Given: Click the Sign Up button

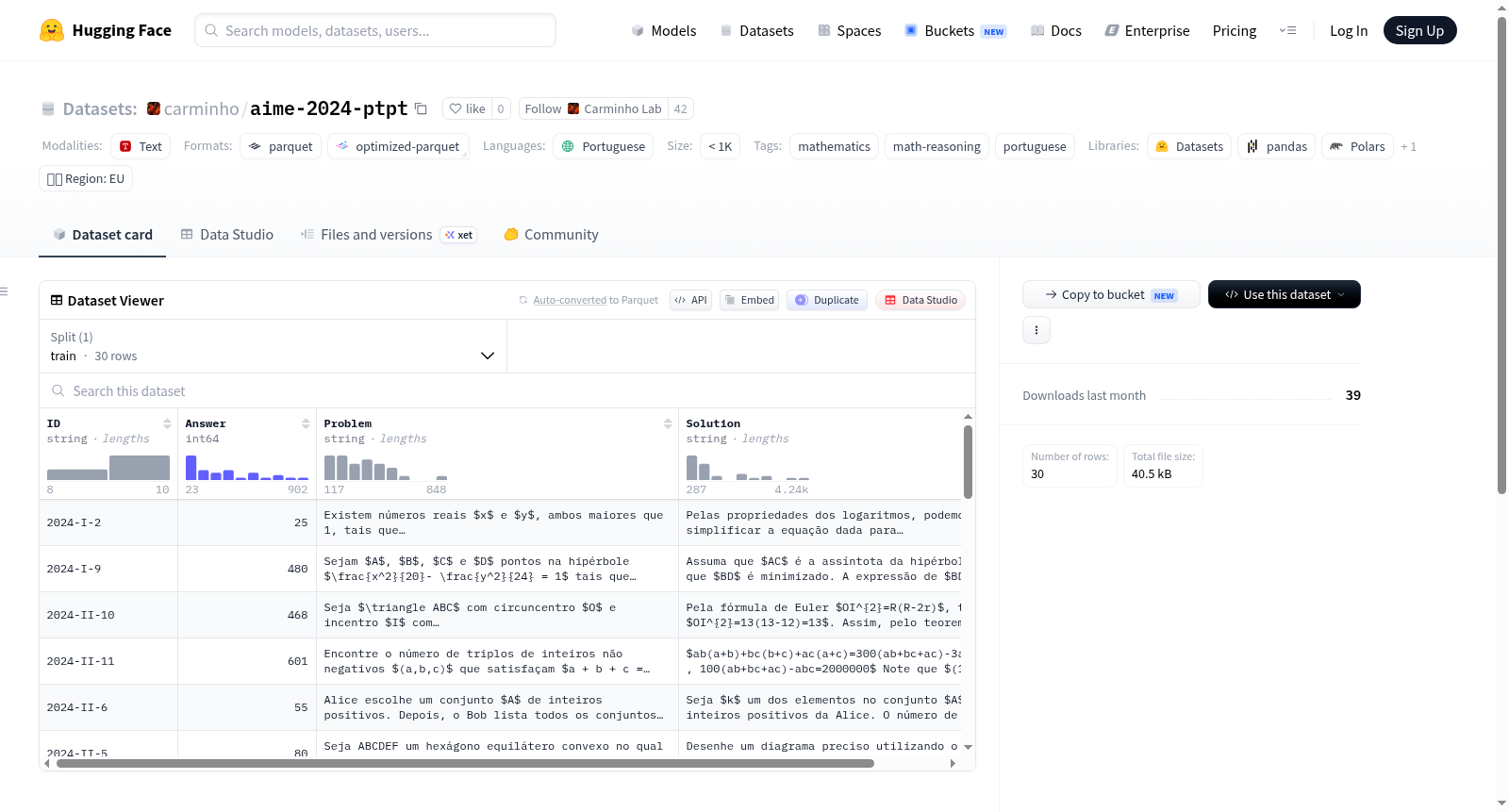Looking at the screenshot, I should tap(1419, 30).
